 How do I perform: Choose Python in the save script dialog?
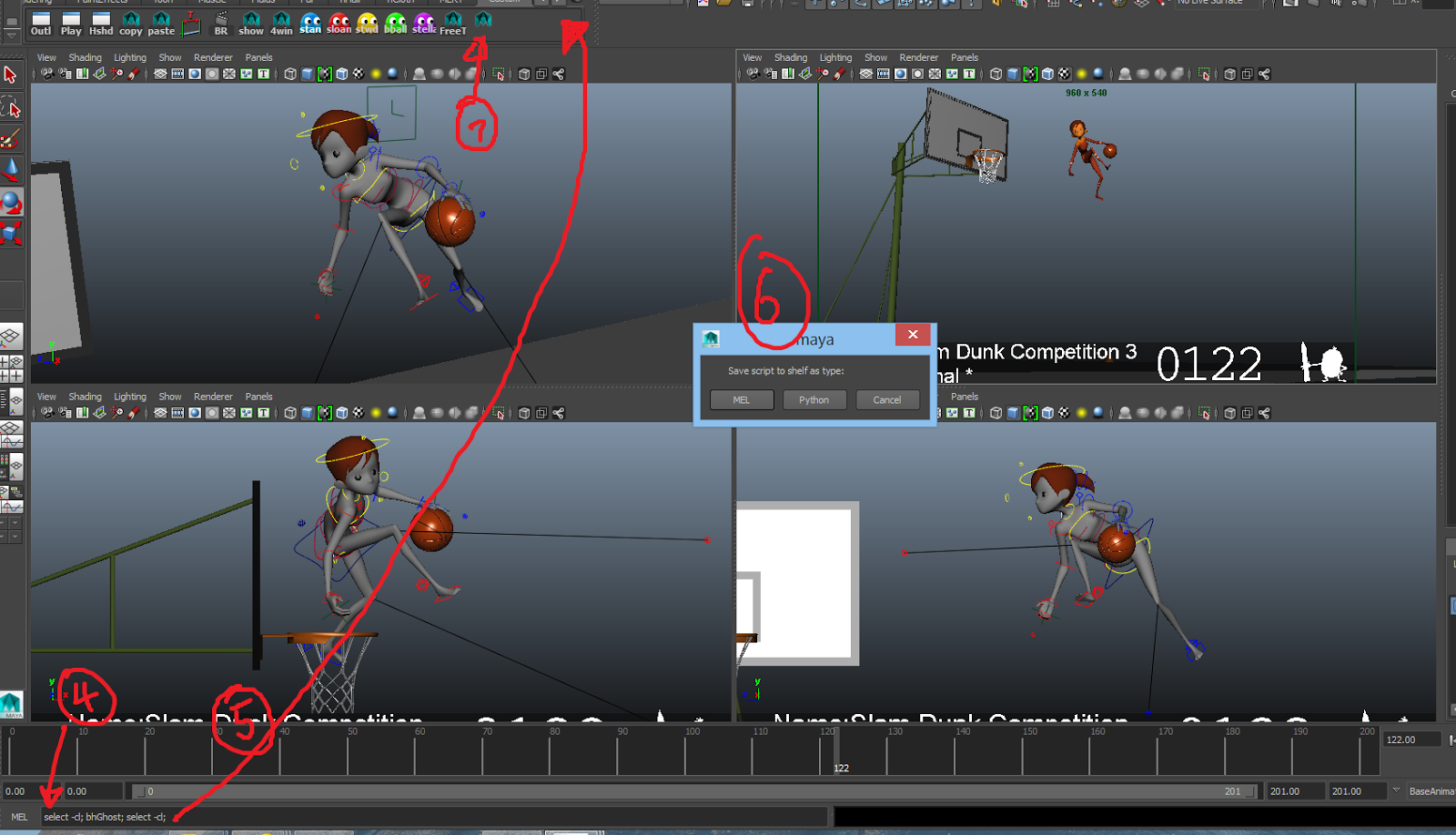(814, 400)
